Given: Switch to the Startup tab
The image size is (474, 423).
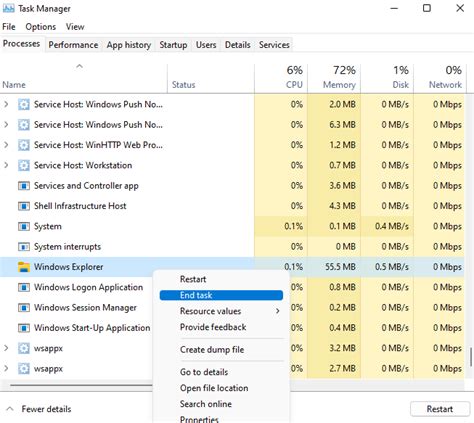Looking at the screenshot, I should [x=173, y=45].
